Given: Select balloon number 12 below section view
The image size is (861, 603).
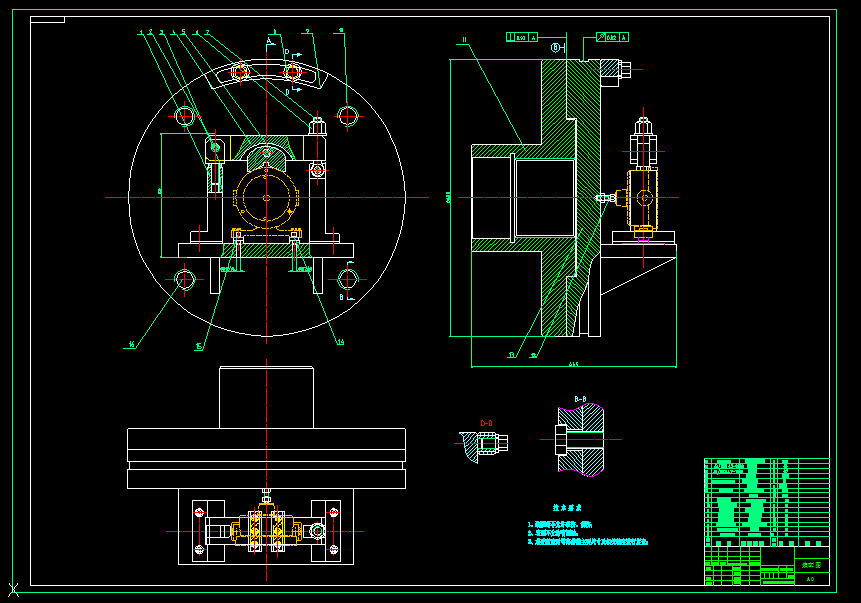Looking at the screenshot, I should [x=534, y=355].
